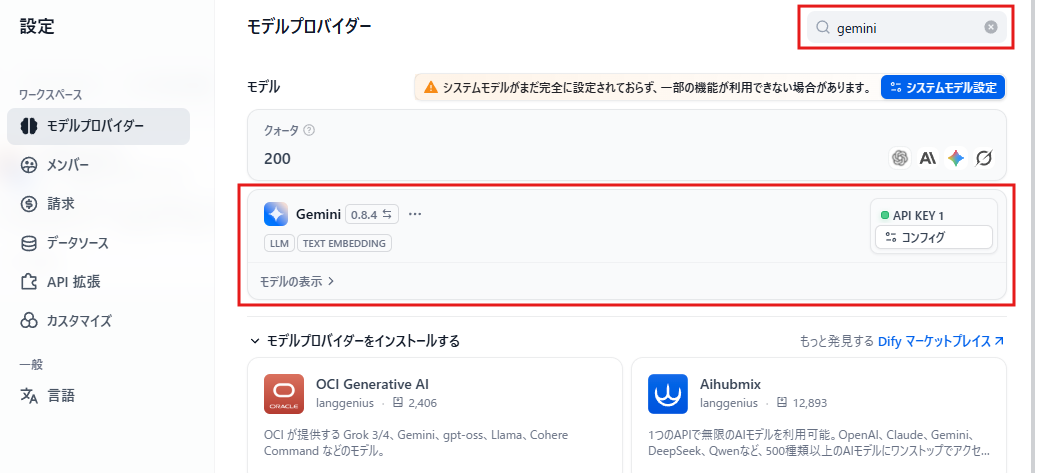Viewport: 1049px width, 473px height.
Task: Expand モデルの表示 for Gemini
Action: pos(296,282)
